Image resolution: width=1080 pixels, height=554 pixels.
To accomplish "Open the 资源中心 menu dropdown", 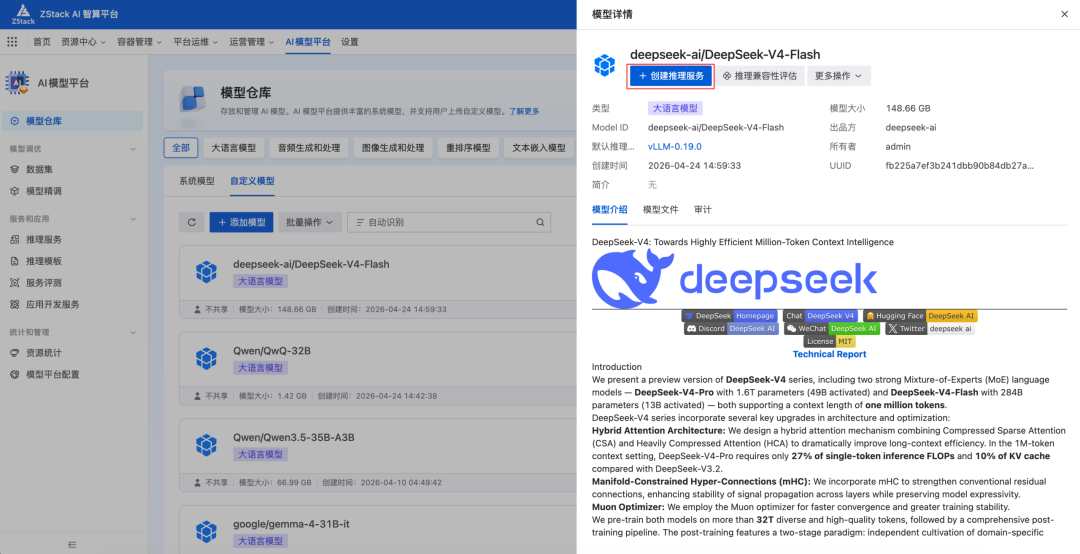I will pyautogui.click(x=83, y=42).
